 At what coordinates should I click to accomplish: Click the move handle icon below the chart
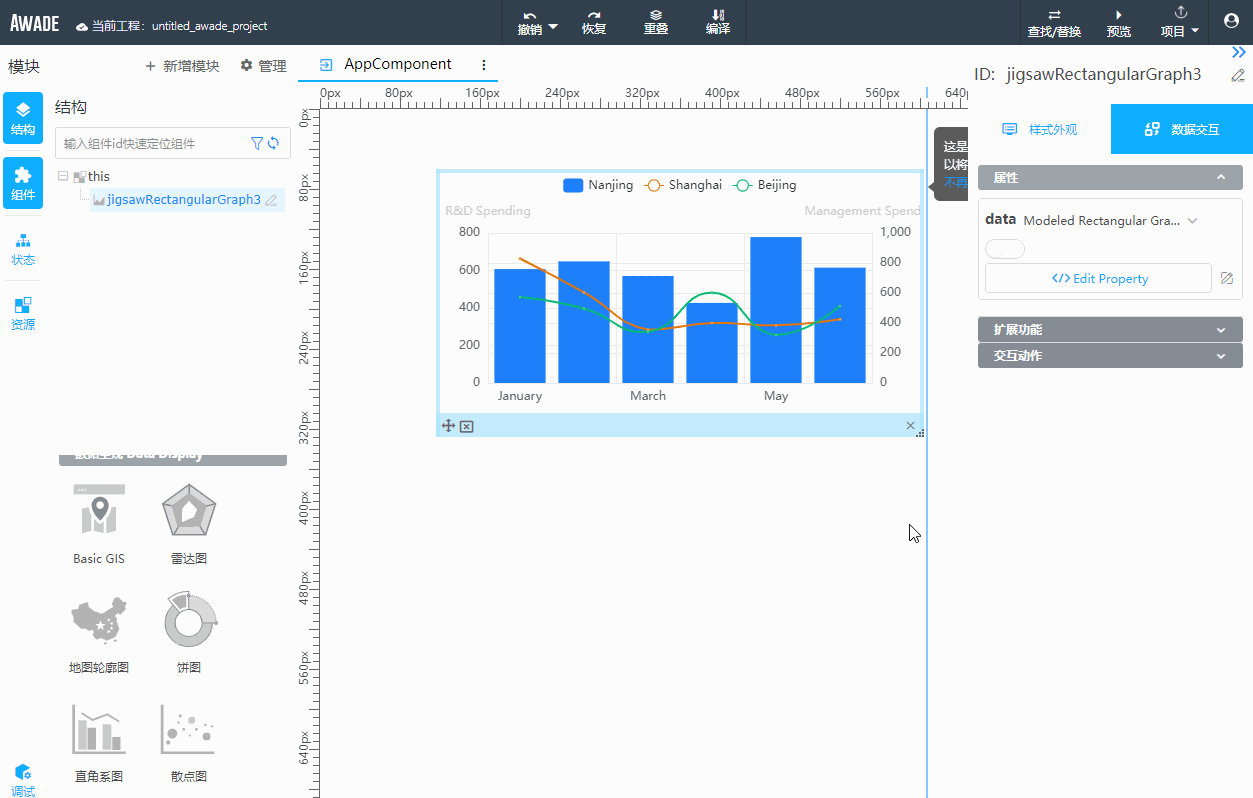coord(449,427)
